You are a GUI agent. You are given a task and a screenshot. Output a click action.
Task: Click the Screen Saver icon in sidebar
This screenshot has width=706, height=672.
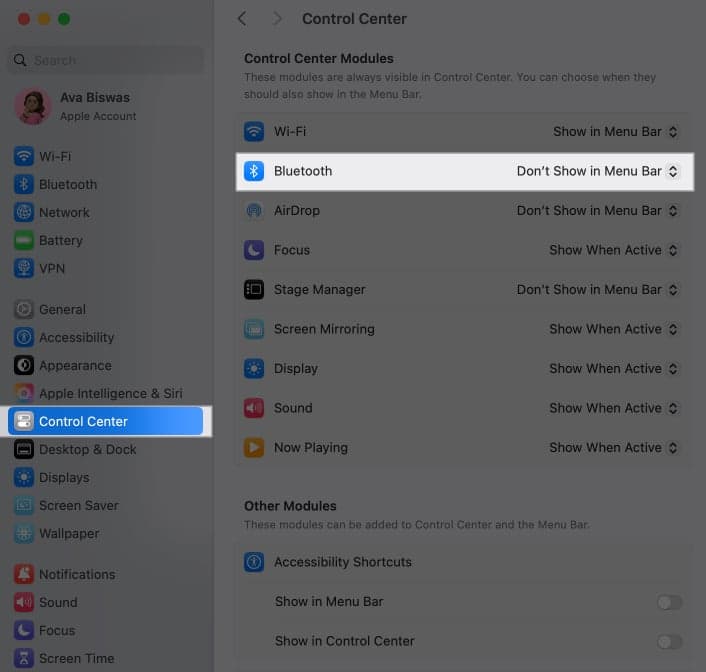click(x=23, y=505)
